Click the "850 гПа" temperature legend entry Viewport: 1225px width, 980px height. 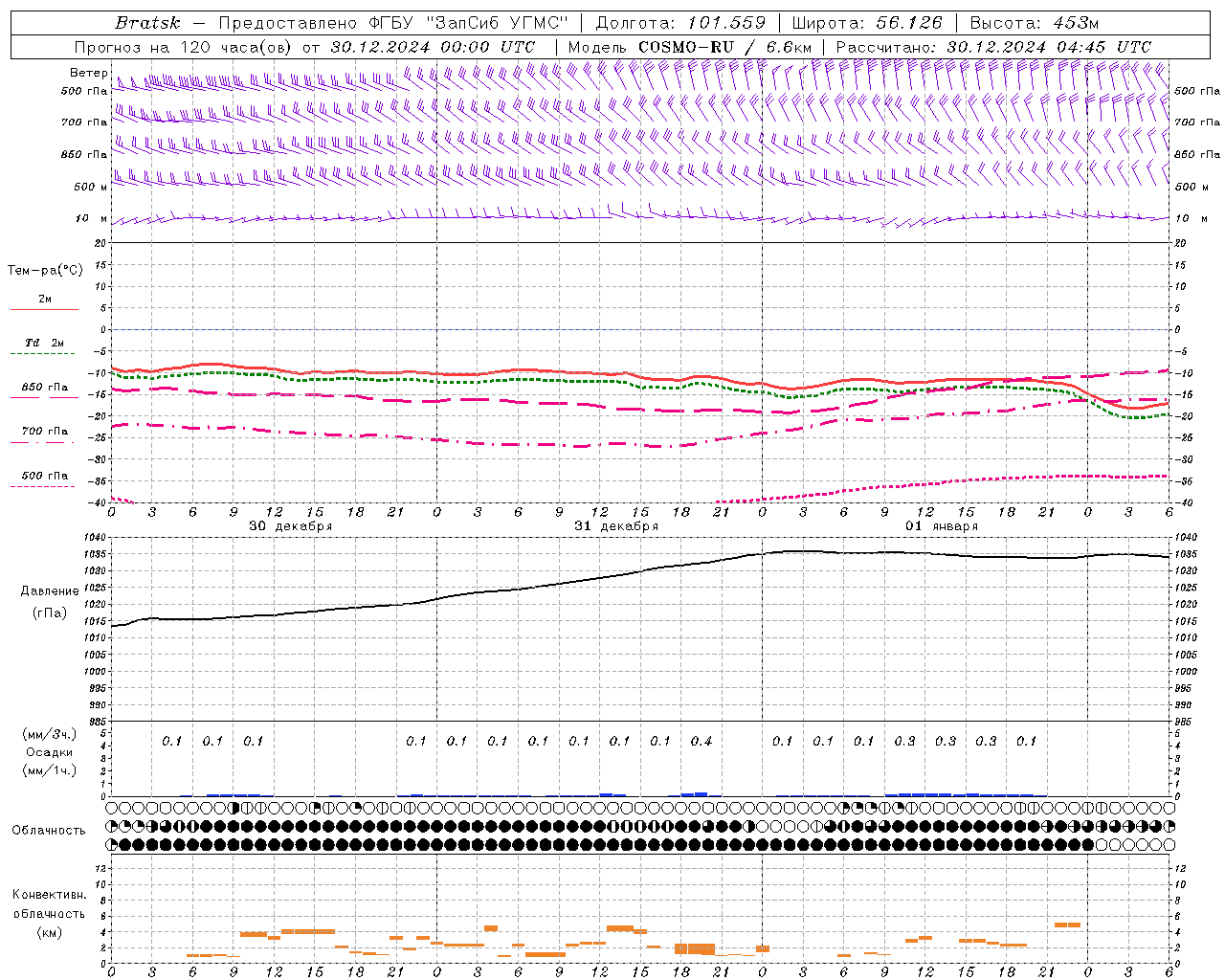coord(44,388)
